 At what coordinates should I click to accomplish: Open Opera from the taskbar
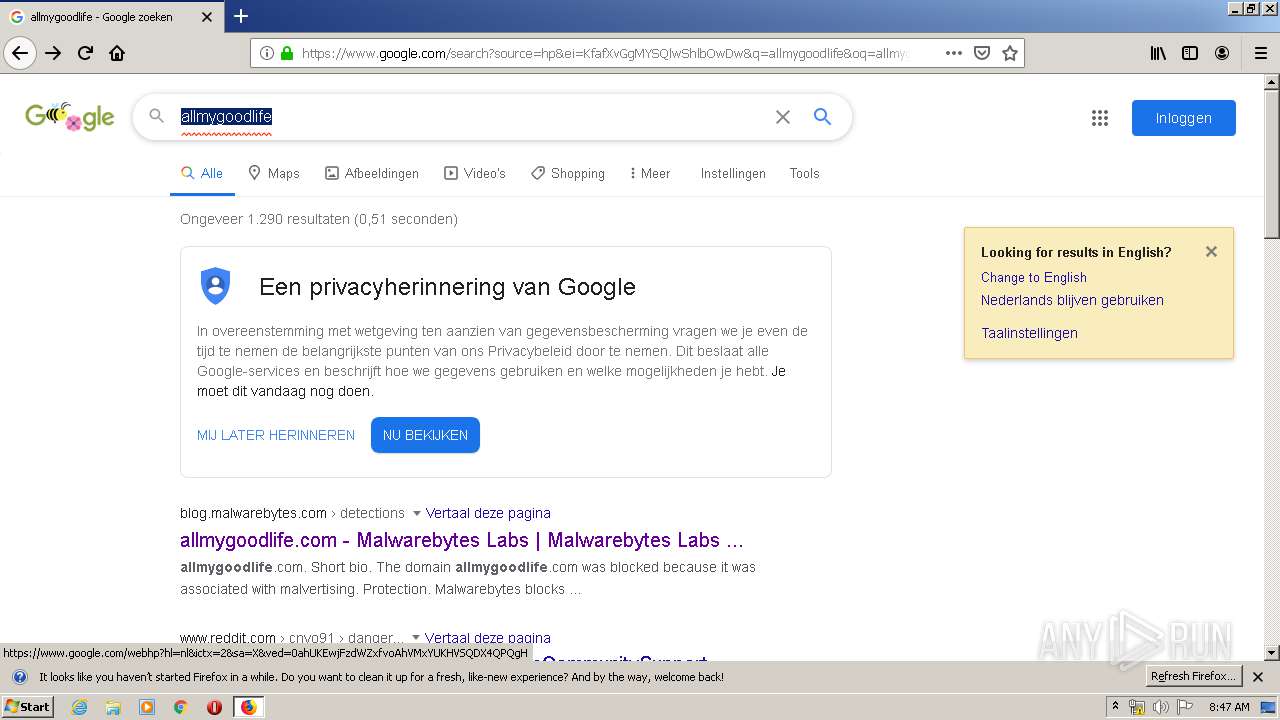point(214,707)
